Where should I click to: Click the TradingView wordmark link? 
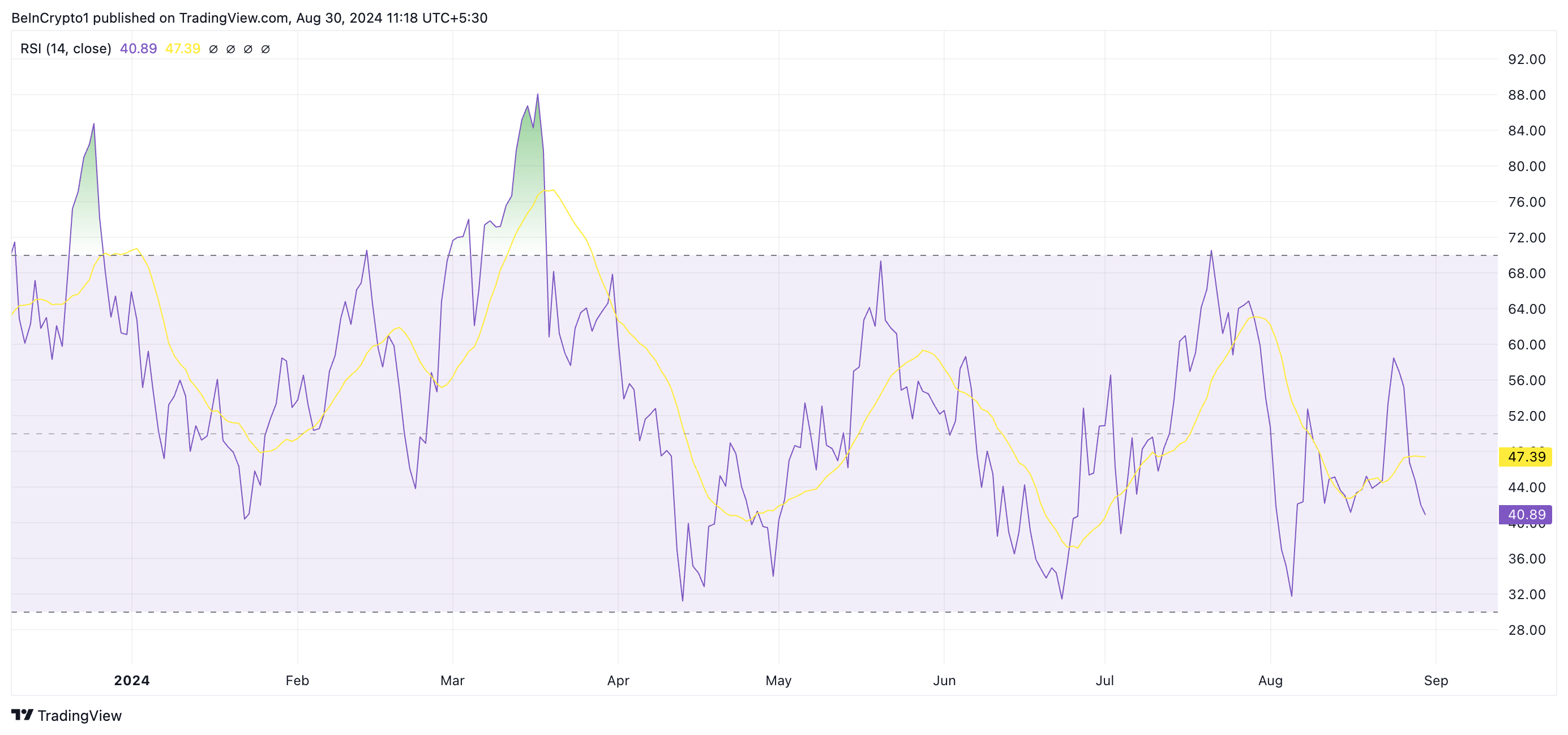point(79,716)
